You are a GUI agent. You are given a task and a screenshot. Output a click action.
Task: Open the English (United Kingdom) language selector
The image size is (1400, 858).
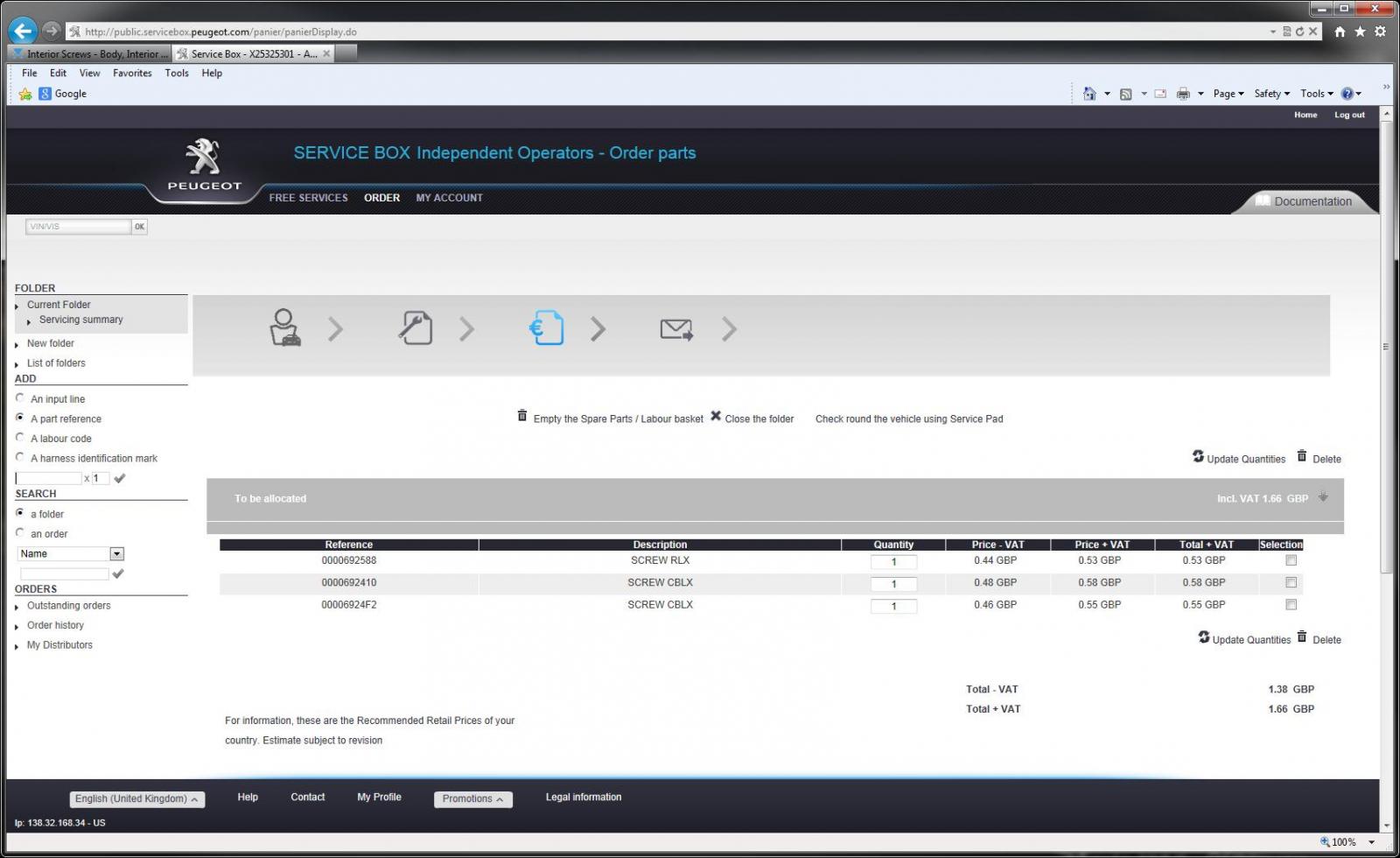pos(137,798)
